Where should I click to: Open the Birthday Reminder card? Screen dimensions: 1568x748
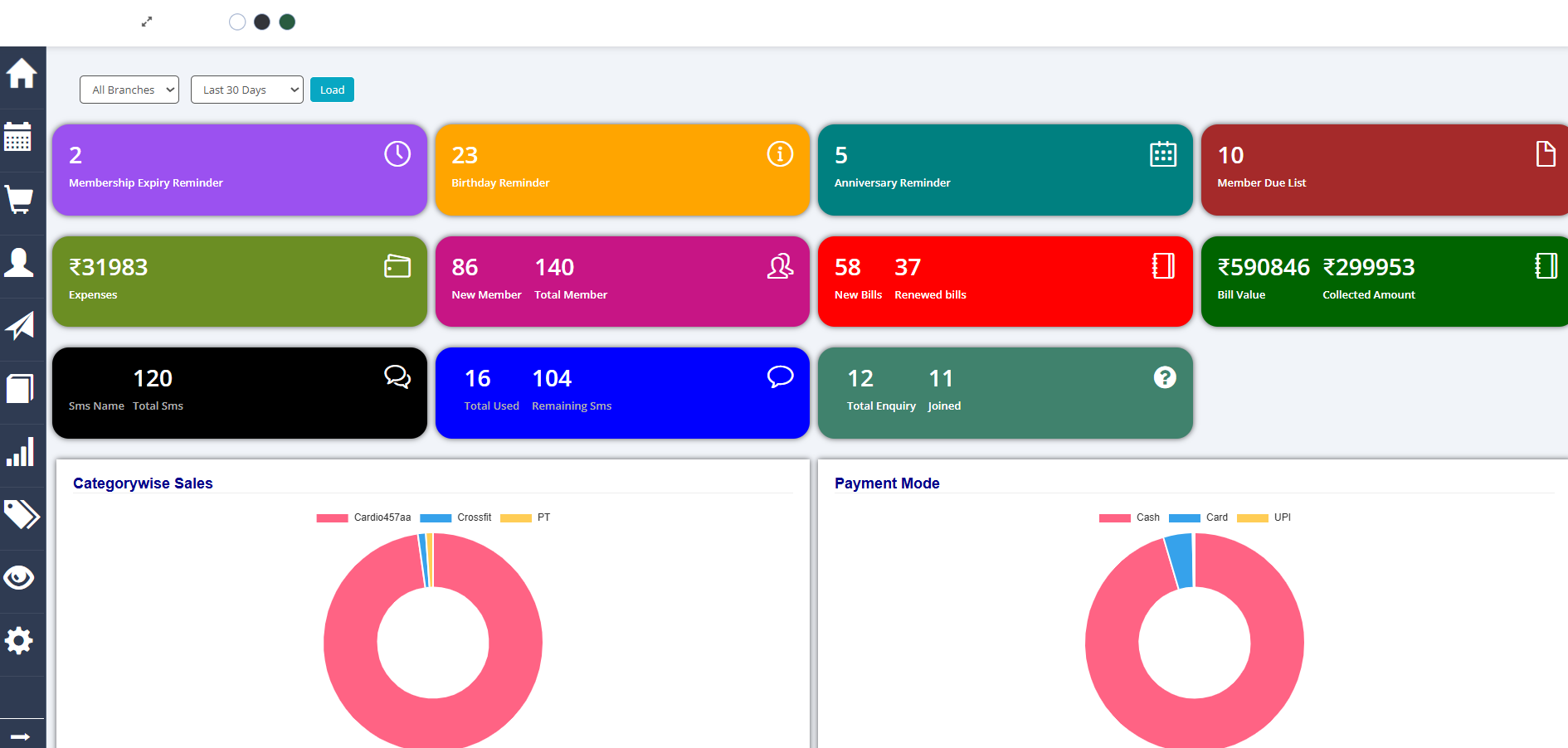[x=622, y=170]
